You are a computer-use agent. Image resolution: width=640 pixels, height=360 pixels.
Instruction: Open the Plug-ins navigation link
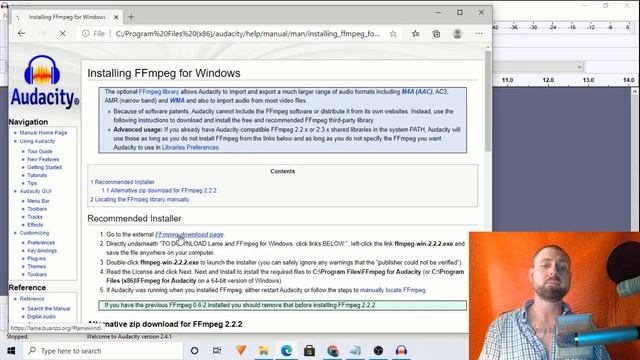pos(36,258)
